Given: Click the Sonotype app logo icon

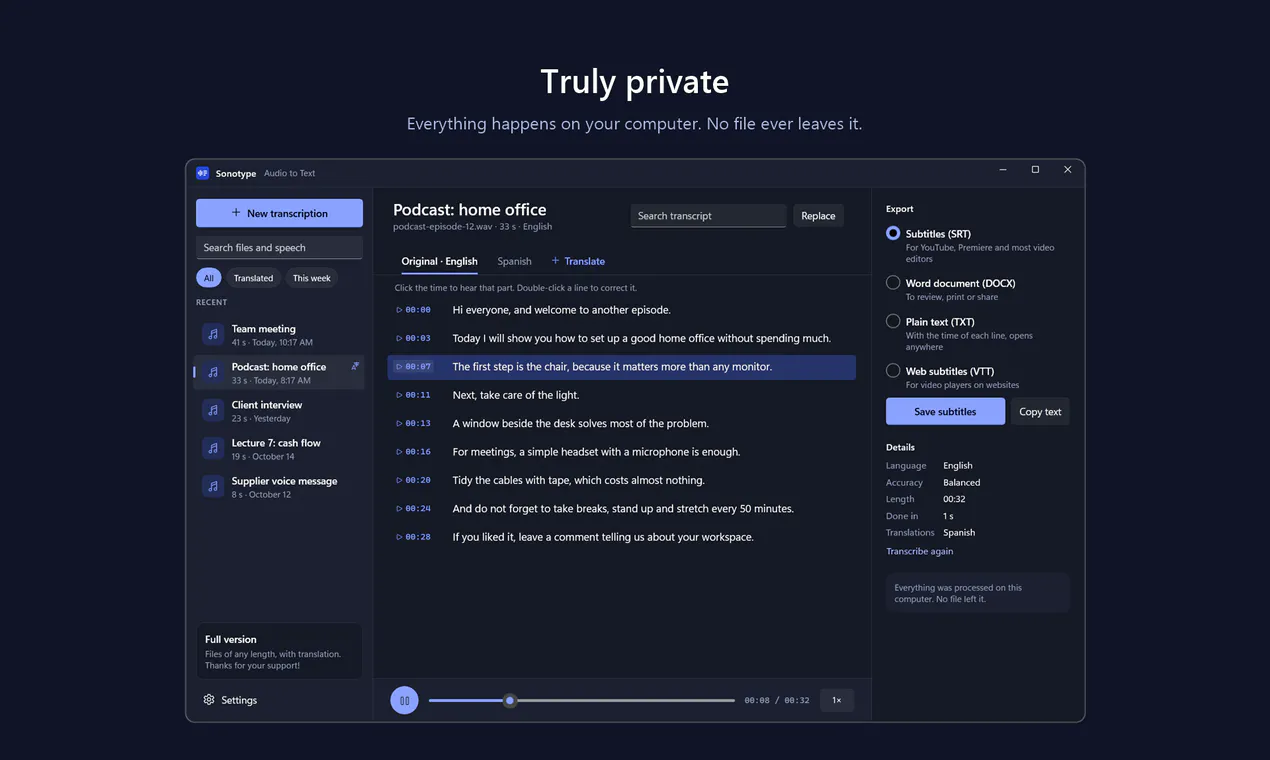Looking at the screenshot, I should coord(202,173).
